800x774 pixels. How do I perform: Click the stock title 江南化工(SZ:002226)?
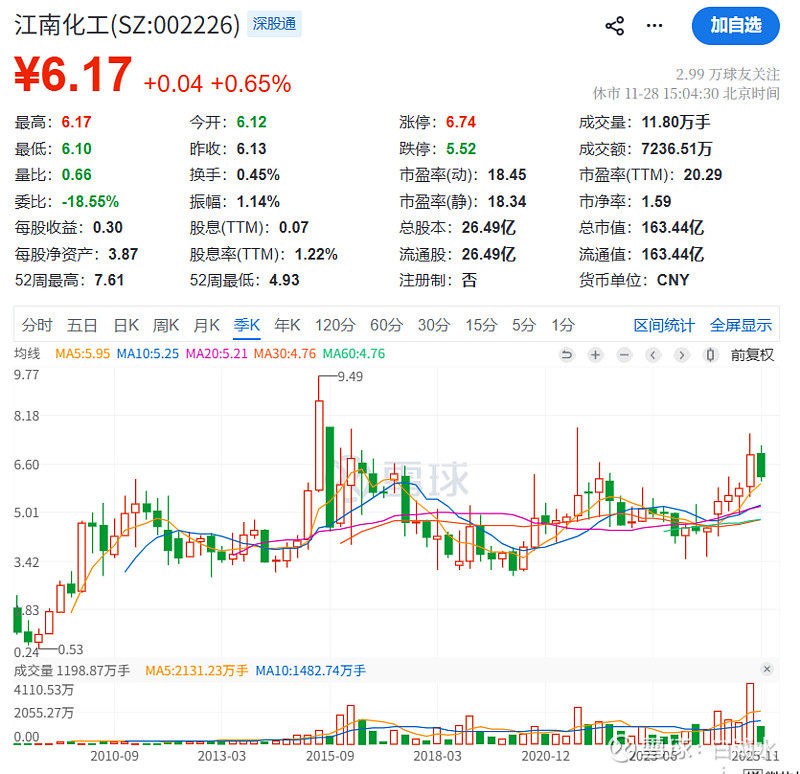[127, 24]
